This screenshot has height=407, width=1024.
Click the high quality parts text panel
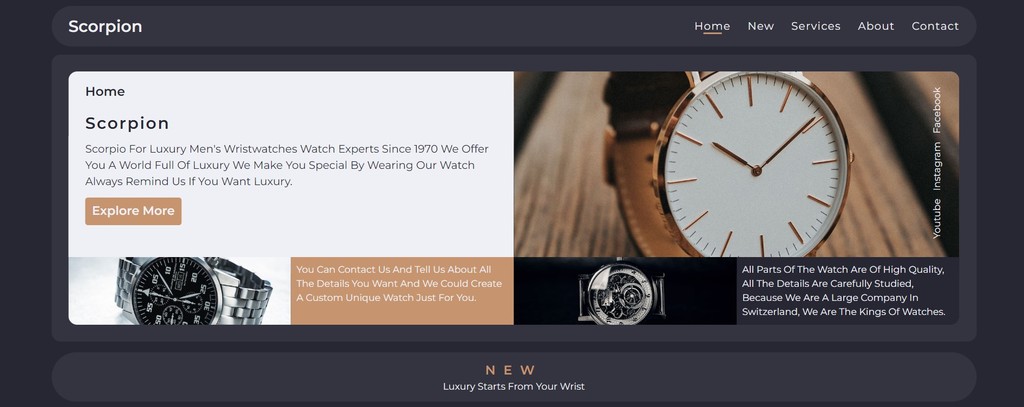coord(848,291)
